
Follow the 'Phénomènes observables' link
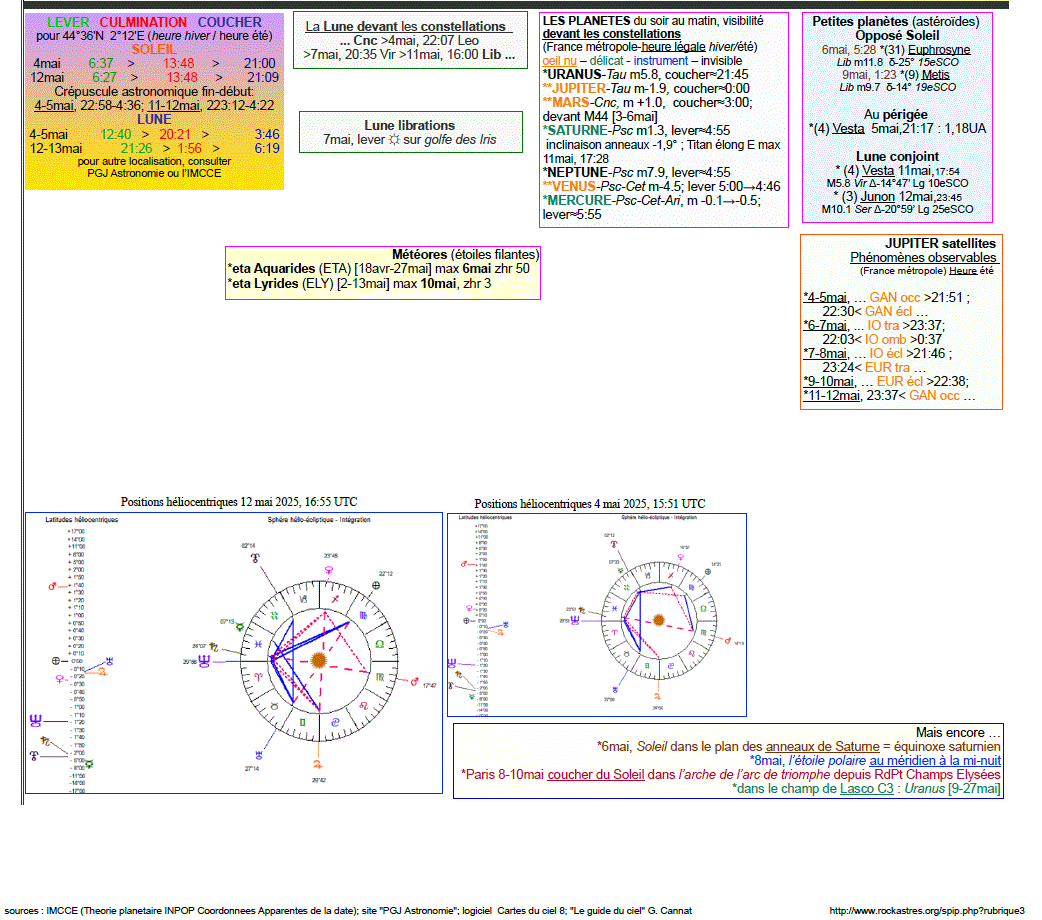click(923, 257)
